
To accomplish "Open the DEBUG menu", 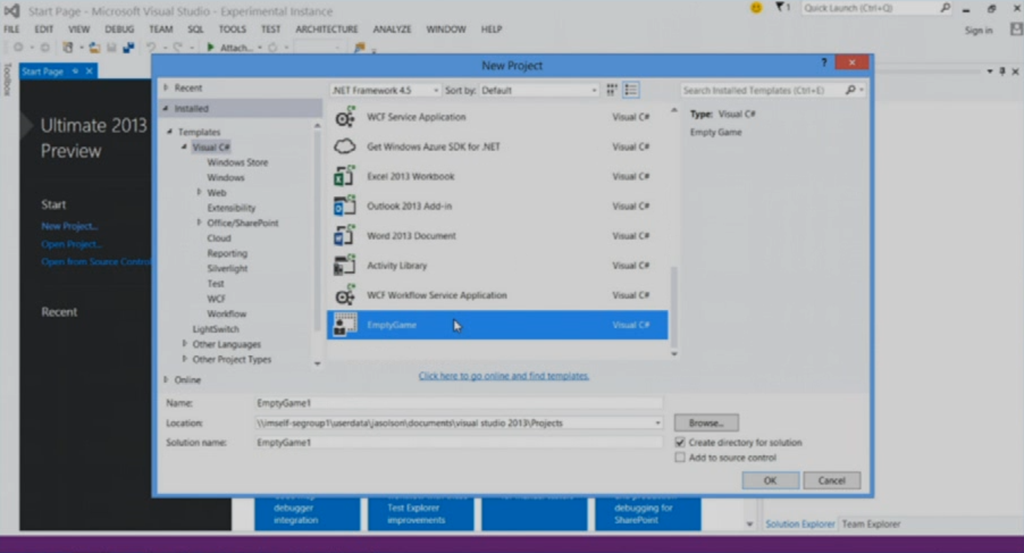I will click(120, 29).
